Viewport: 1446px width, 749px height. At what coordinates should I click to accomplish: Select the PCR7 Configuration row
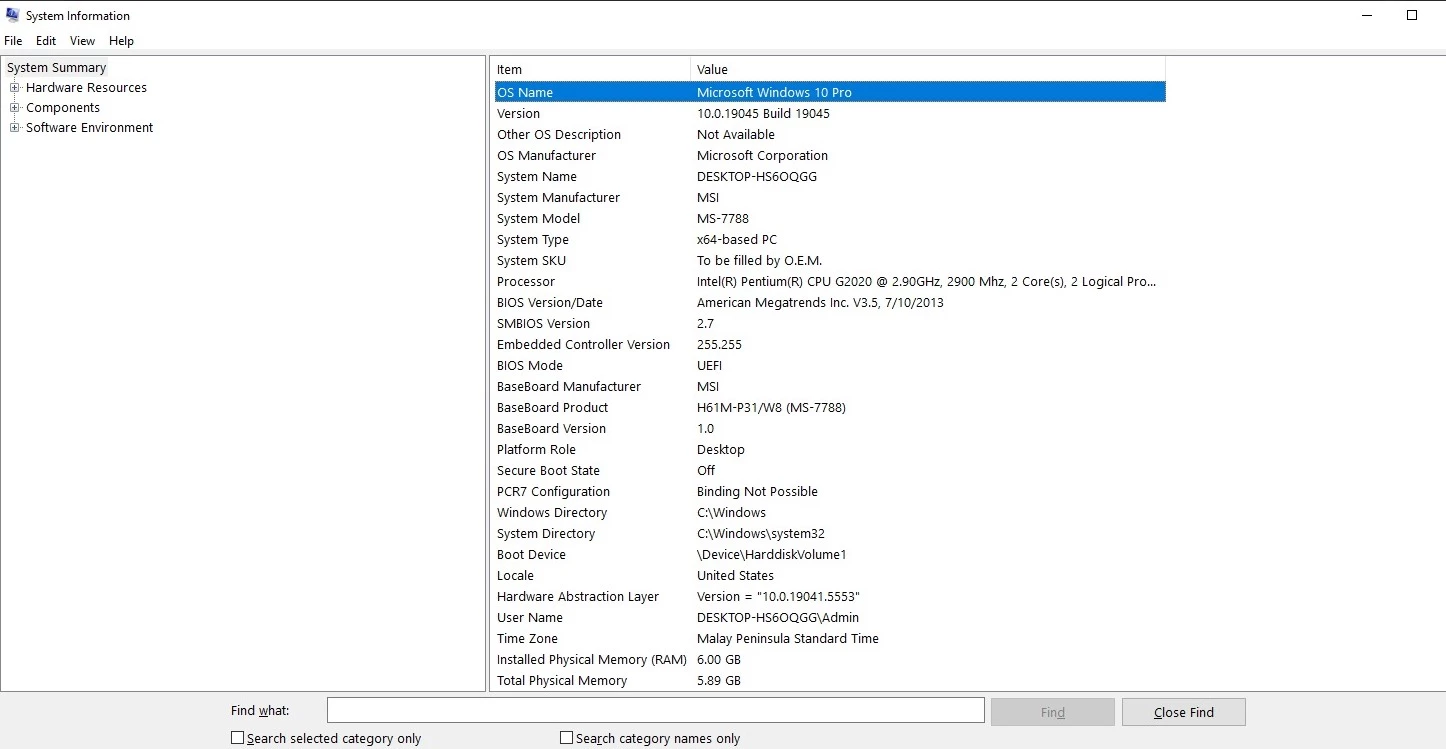point(829,491)
